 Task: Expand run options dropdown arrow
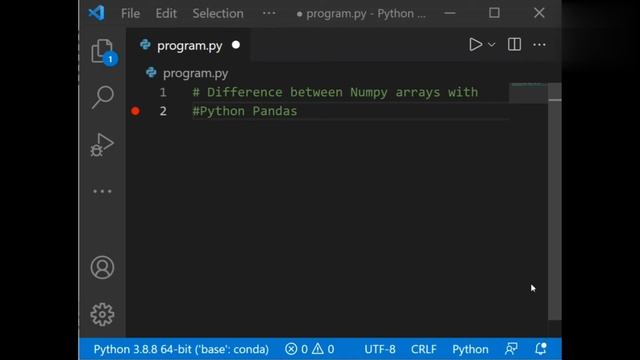[492, 44]
